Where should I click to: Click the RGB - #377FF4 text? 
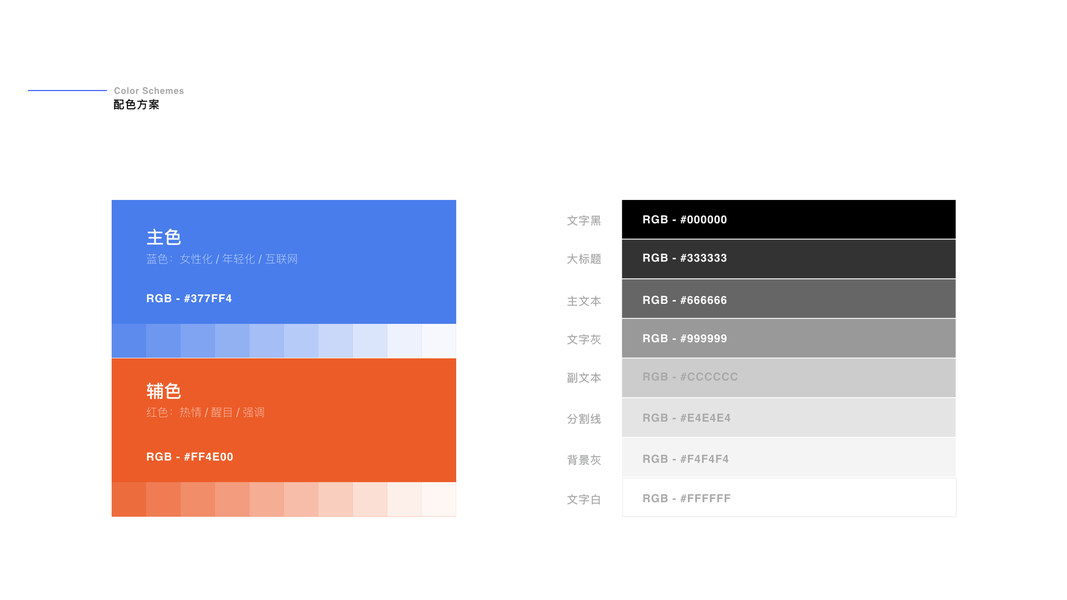tap(189, 299)
